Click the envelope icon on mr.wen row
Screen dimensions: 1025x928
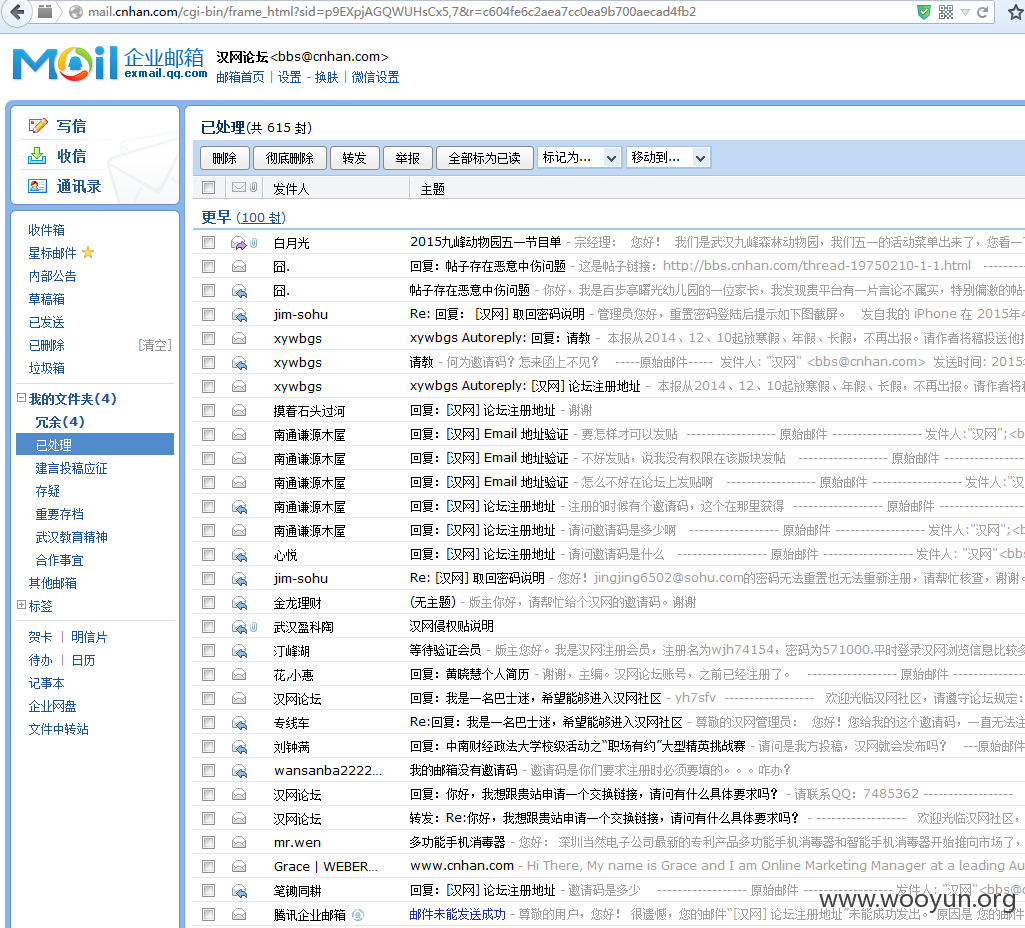click(239, 843)
